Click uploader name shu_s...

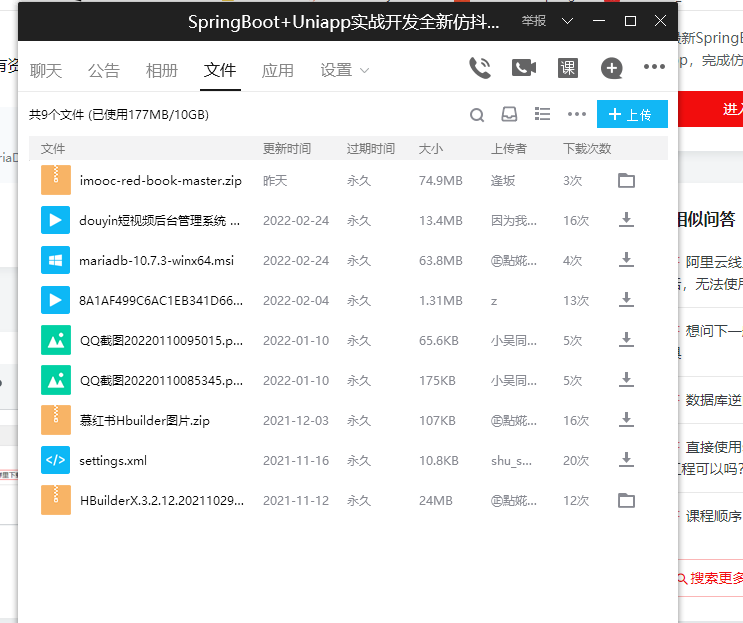click(511, 460)
